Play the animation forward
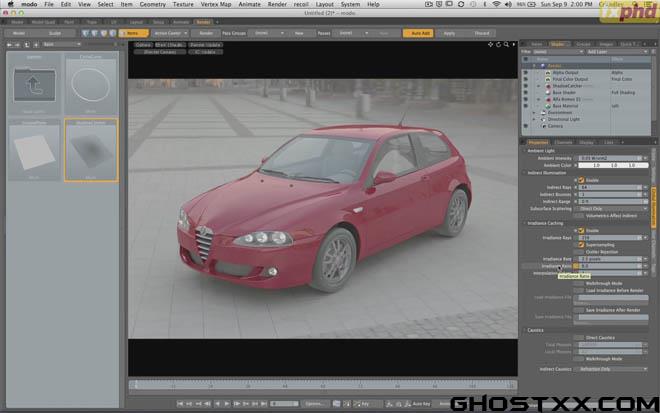660x413 pixels. tap(227, 404)
